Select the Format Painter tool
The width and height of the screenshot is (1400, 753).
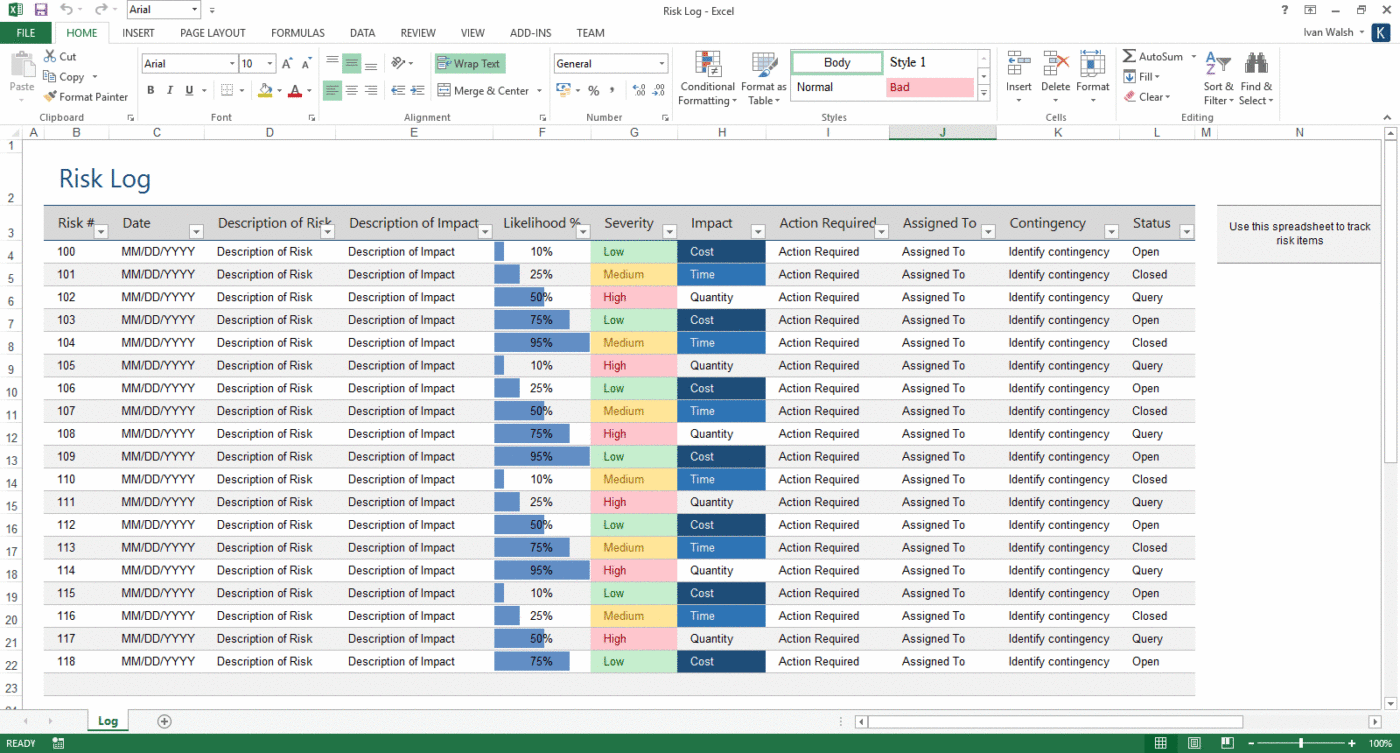tap(86, 96)
